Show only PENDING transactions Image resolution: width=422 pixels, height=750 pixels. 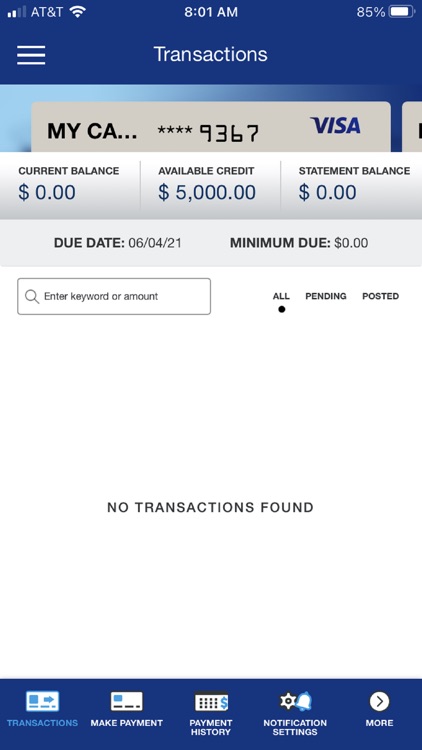(326, 296)
